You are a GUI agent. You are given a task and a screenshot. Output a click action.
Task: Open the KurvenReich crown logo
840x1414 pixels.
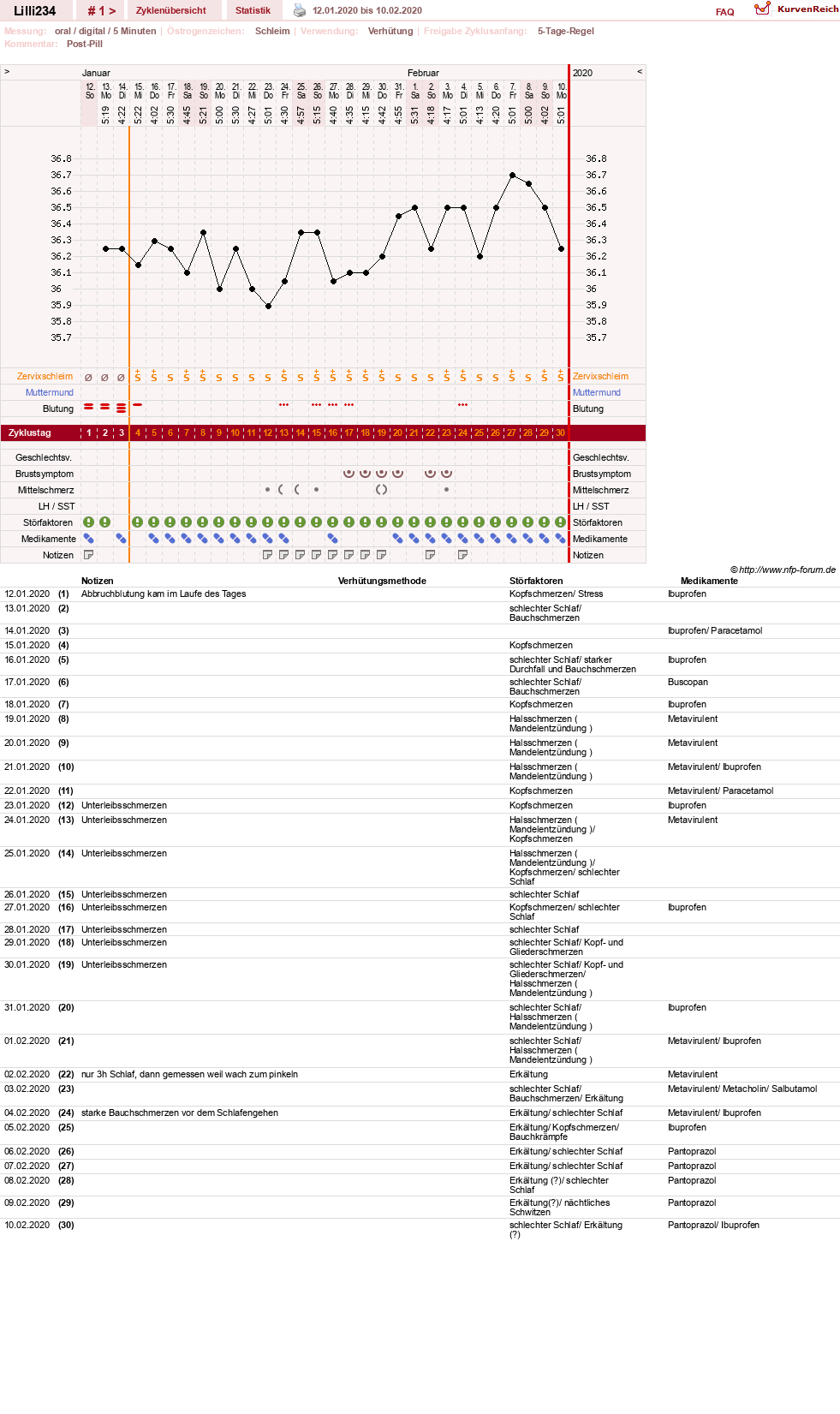(762, 9)
